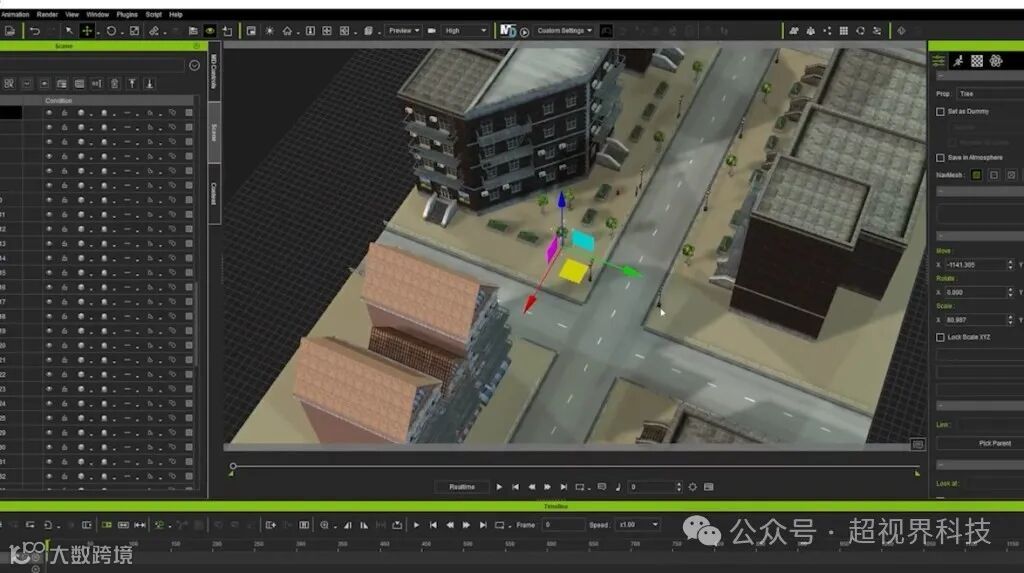The image size is (1024, 573).
Task: Open the High quality dropdown
Action: (465, 31)
